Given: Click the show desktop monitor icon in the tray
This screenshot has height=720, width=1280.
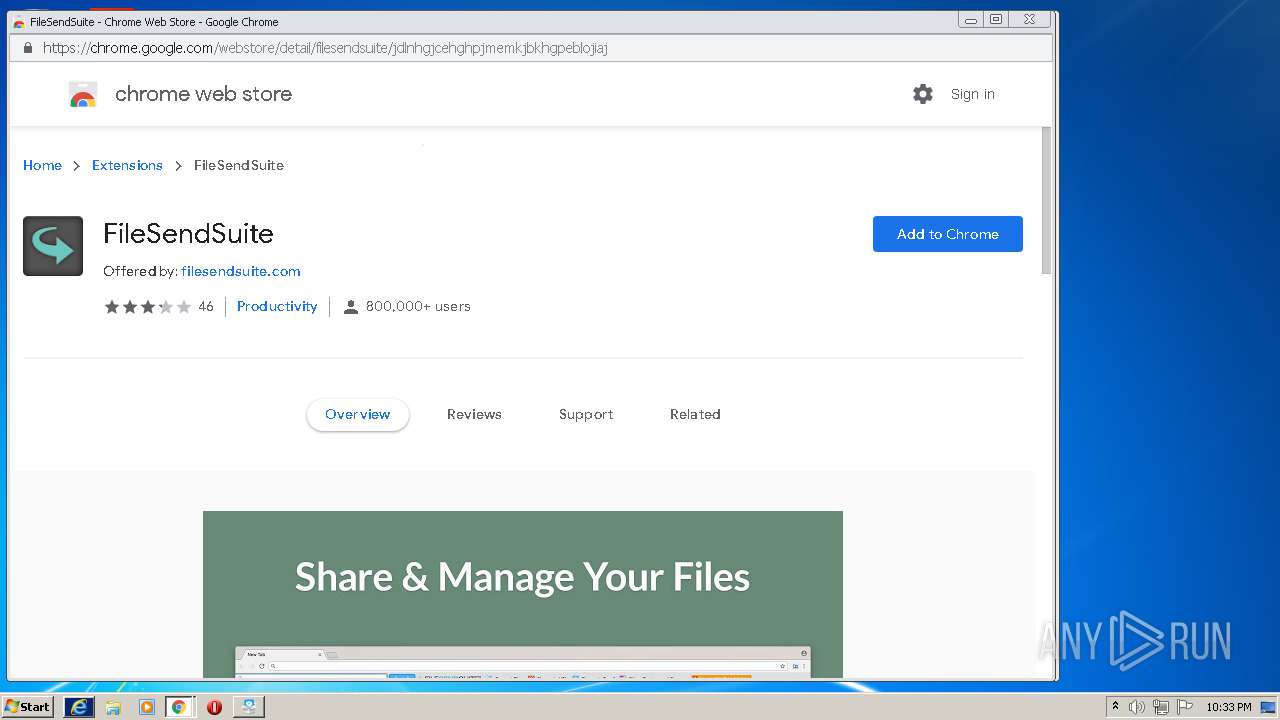Looking at the screenshot, I should click(x=1268, y=707).
